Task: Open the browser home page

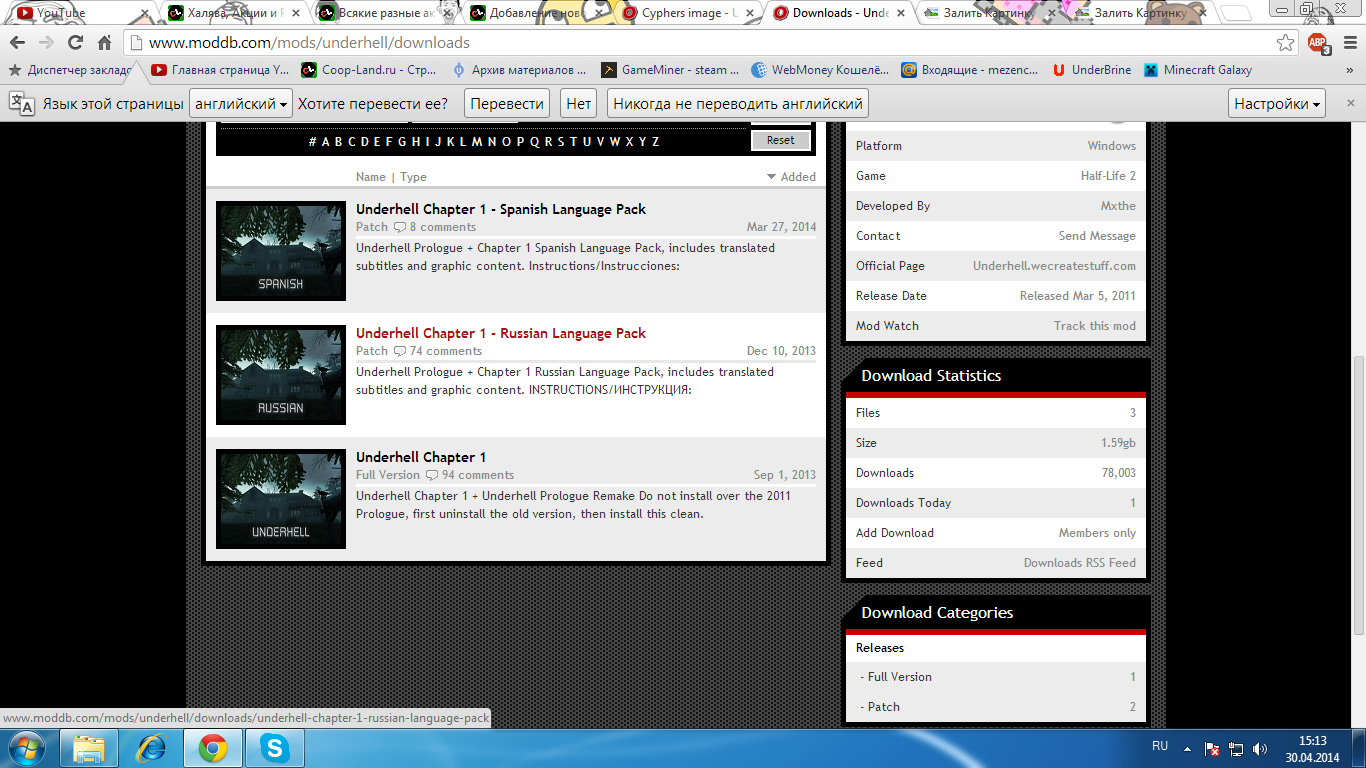Action: pos(104,43)
